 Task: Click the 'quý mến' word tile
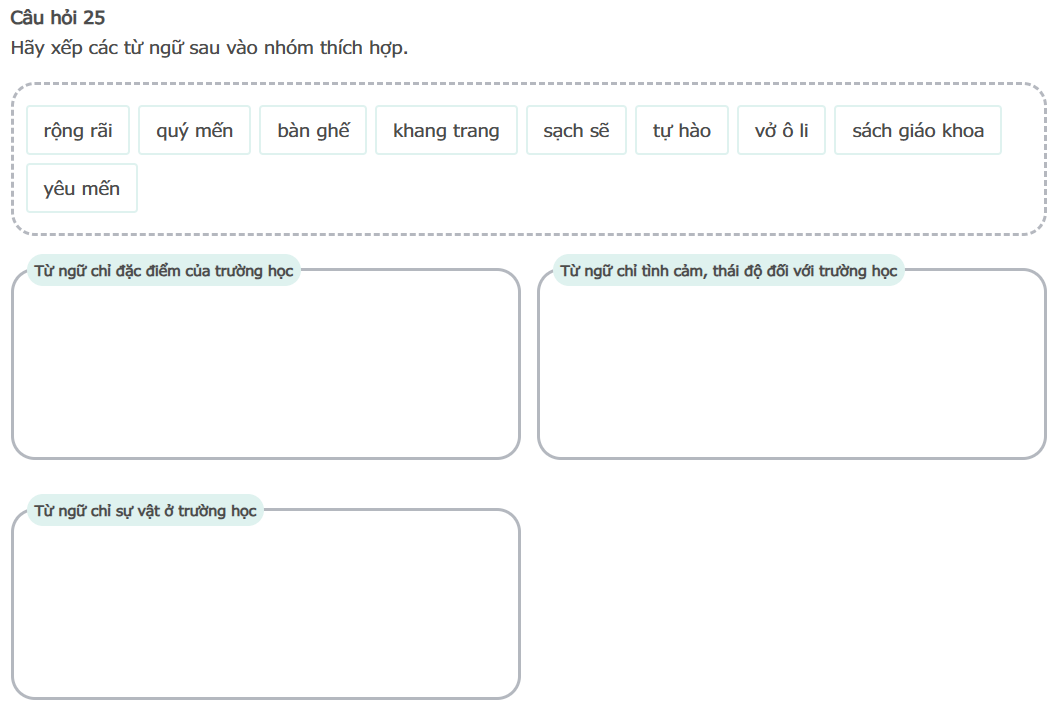(x=194, y=131)
